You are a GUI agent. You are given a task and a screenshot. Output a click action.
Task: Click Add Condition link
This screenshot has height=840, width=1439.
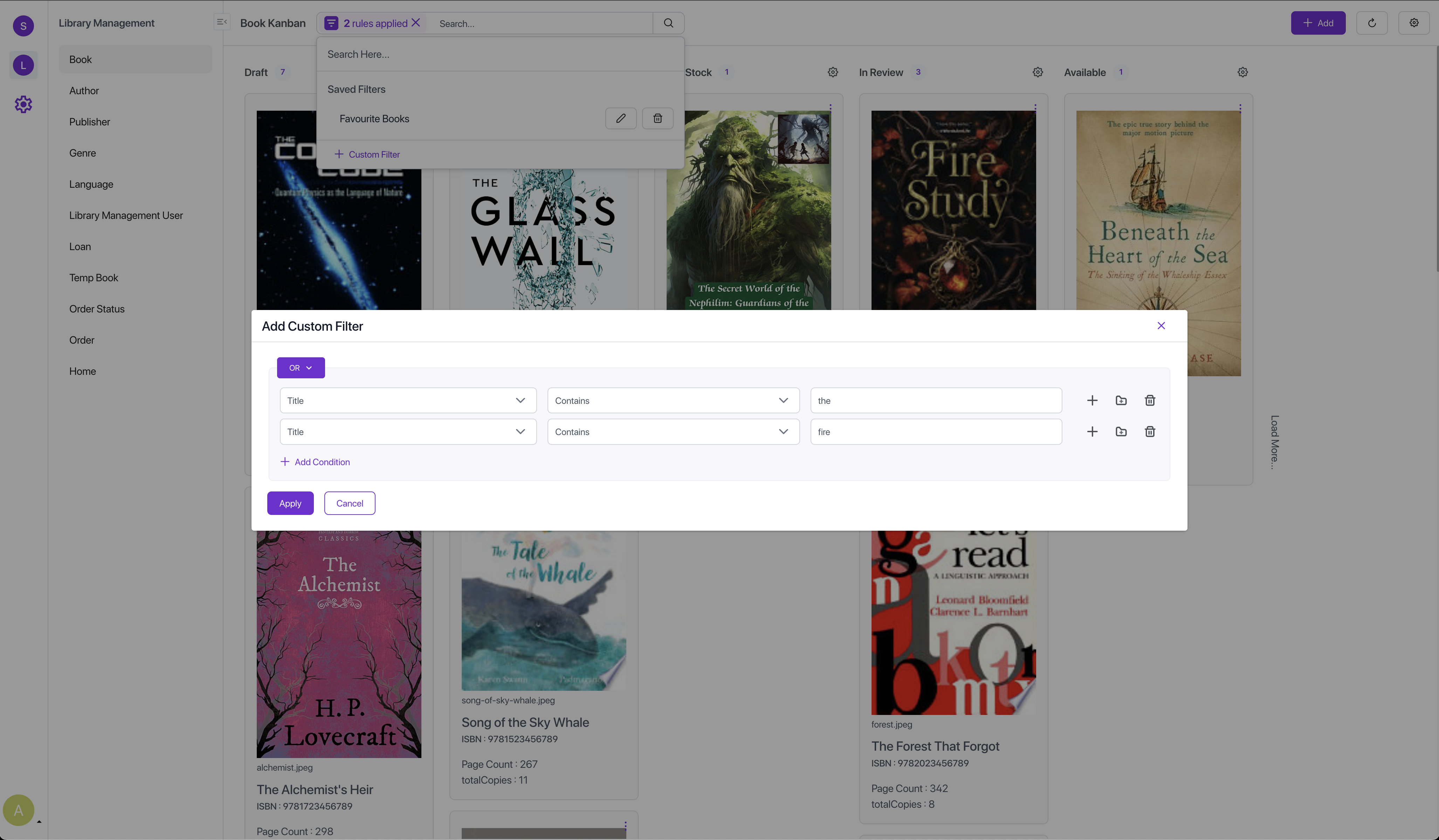[x=315, y=462]
